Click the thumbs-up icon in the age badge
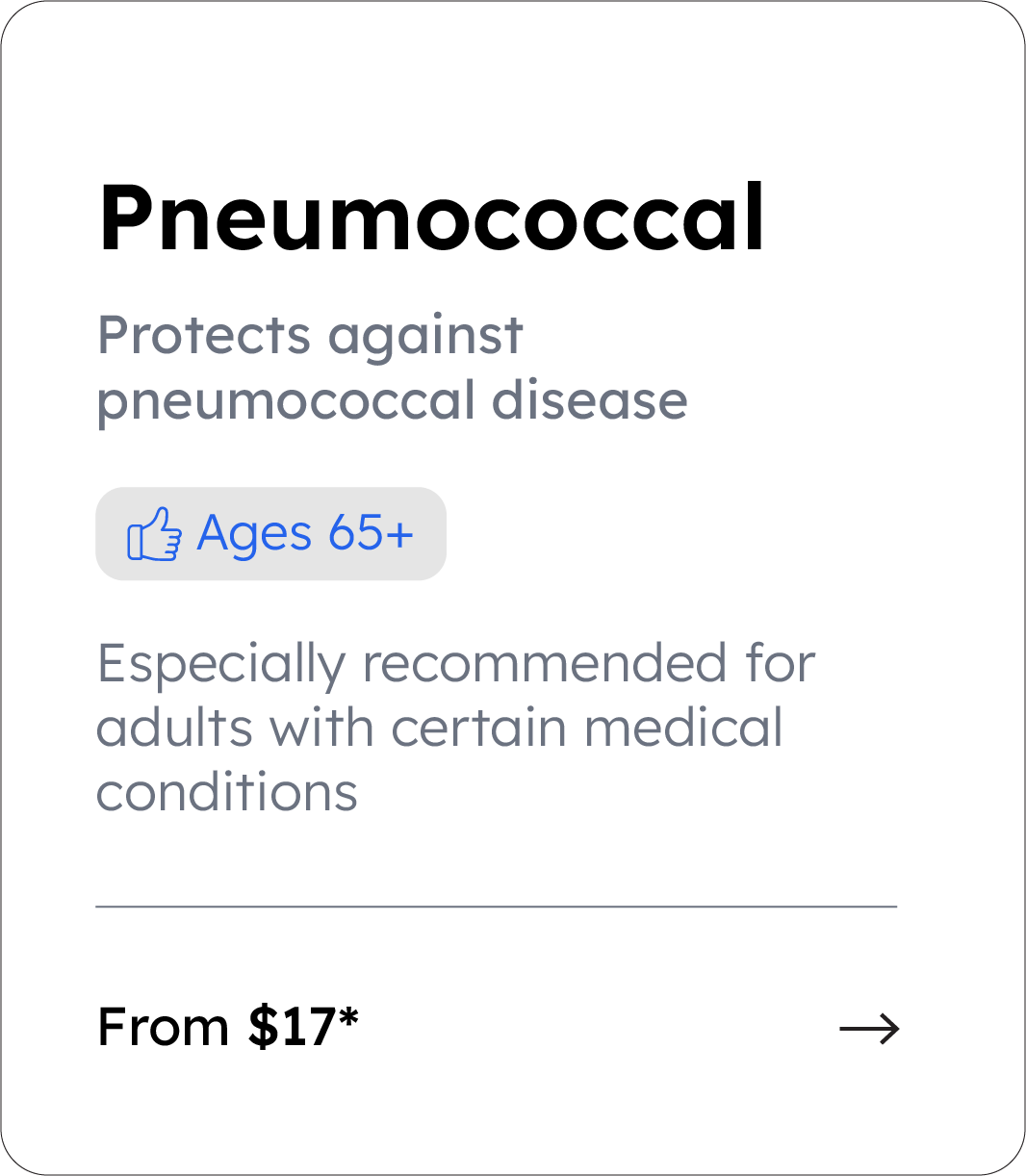1026x1176 pixels. coord(154,535)
